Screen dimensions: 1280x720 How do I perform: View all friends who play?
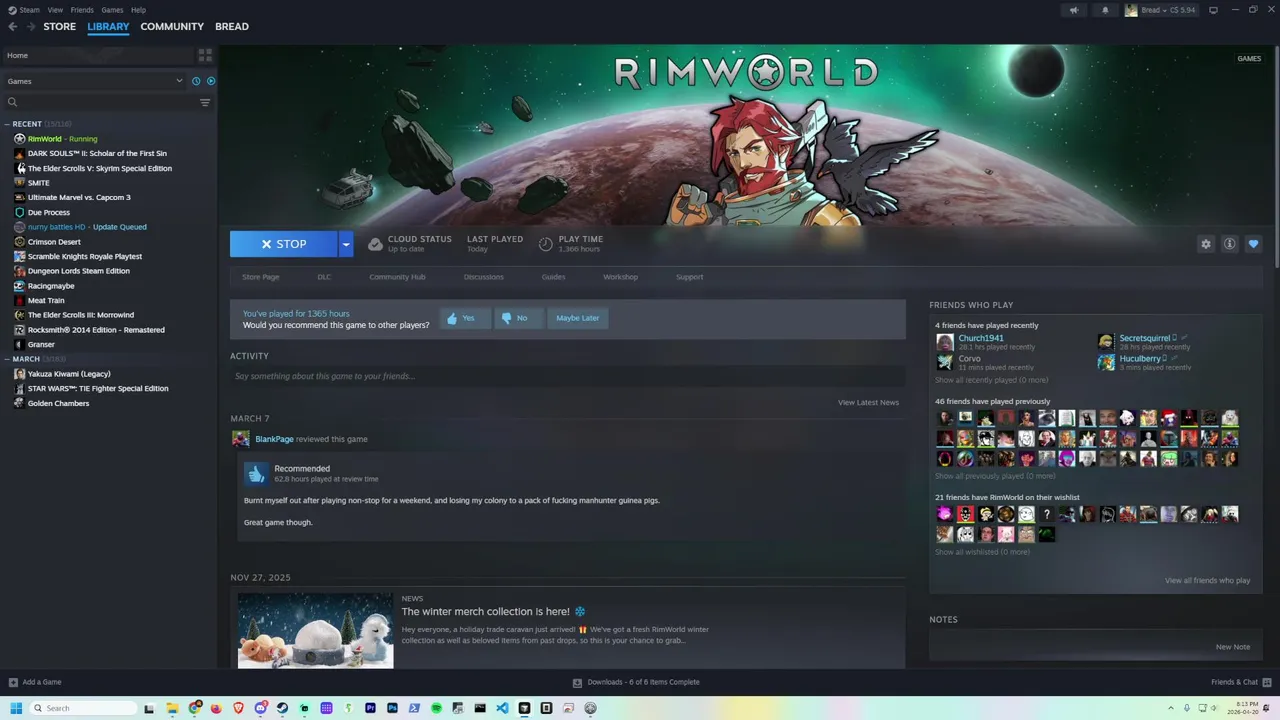tap(1207, 581)
